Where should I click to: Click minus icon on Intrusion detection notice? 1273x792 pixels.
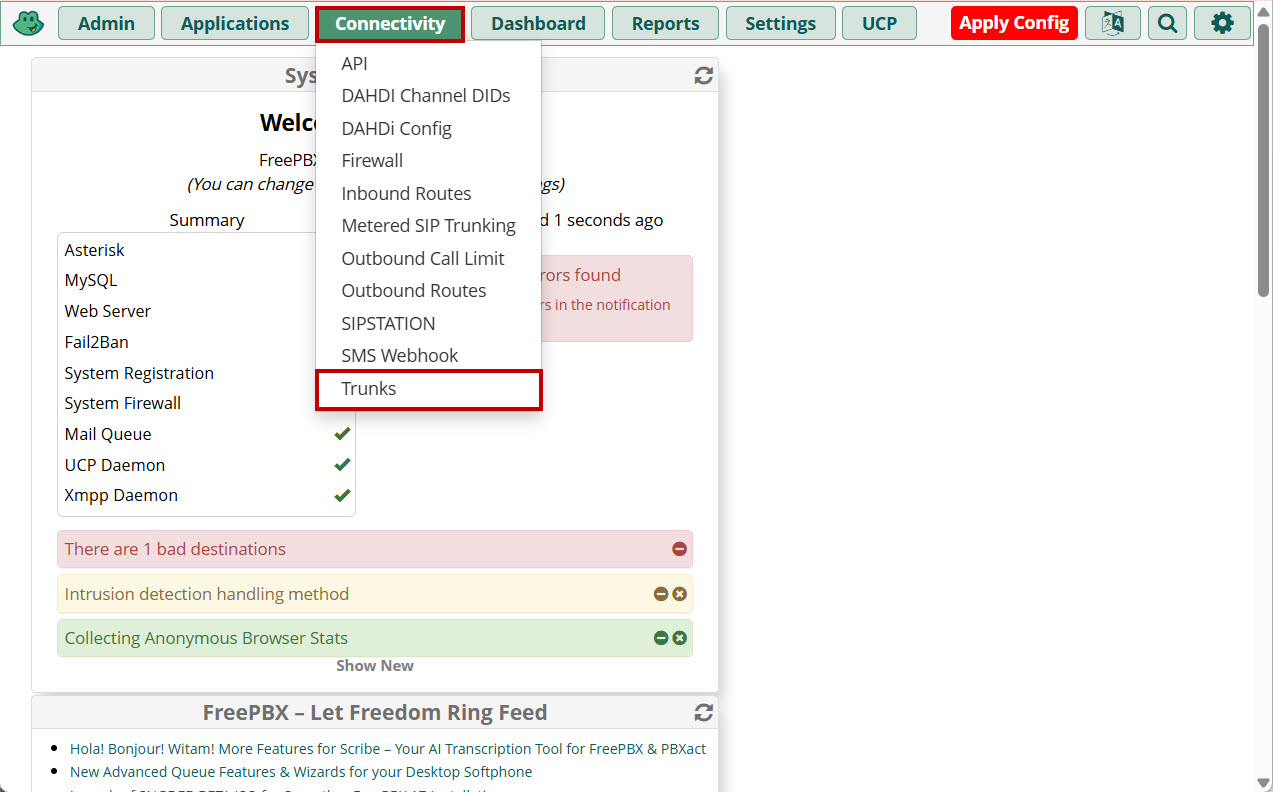click(661, 594)
